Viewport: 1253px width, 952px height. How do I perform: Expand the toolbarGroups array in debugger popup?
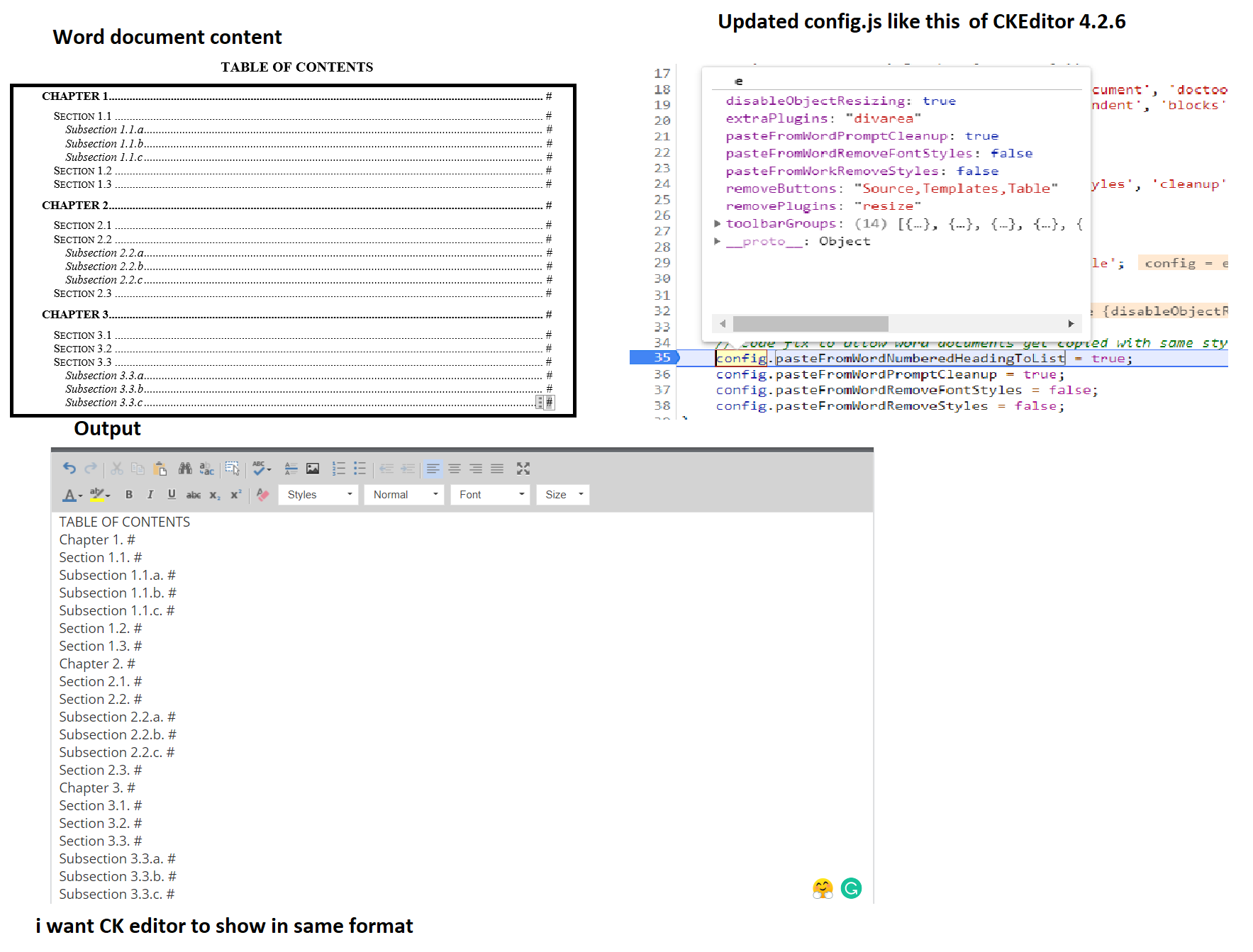pyautogui.click(x=718, y=223)
